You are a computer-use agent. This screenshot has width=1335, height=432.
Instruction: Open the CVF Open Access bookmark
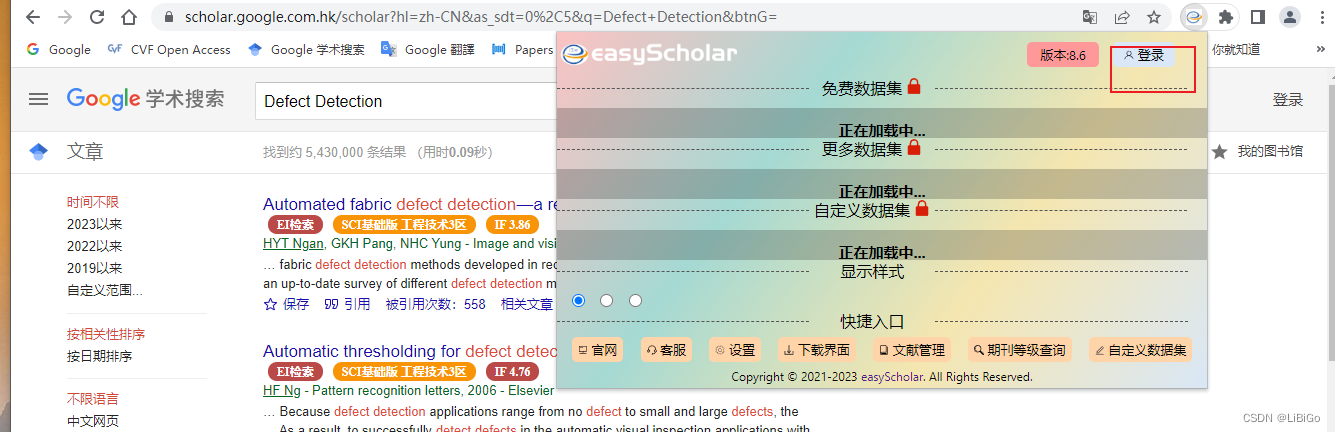pyautogui.click(x=168, y=49)
